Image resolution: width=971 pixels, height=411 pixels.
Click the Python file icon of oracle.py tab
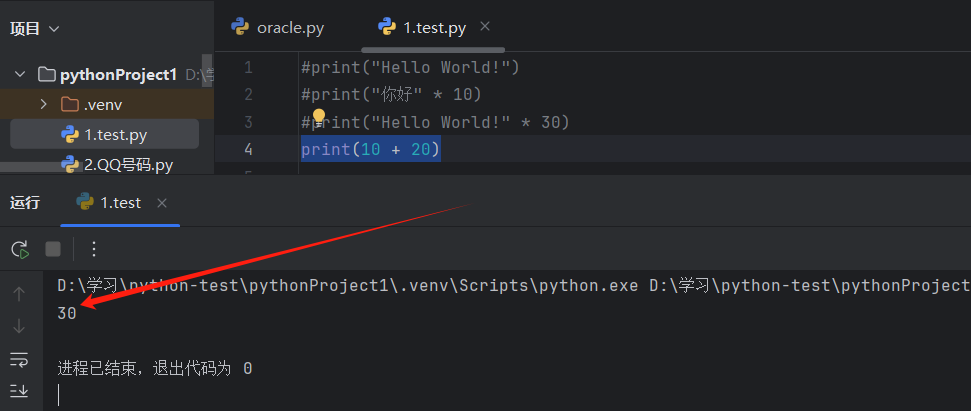point(240,27)
